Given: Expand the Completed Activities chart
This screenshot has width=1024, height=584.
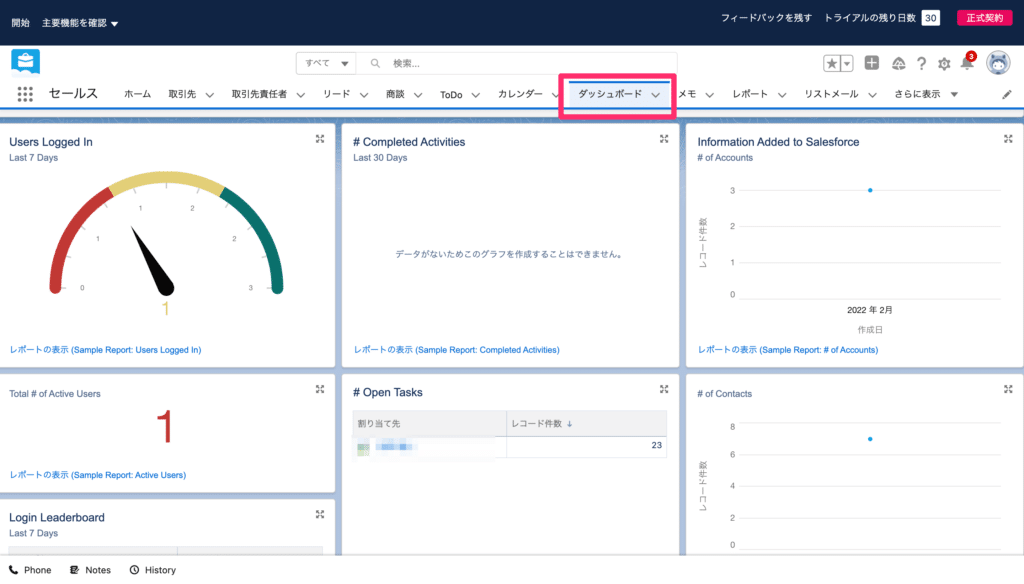Looking at the screenshot, I should click(664, 139).
